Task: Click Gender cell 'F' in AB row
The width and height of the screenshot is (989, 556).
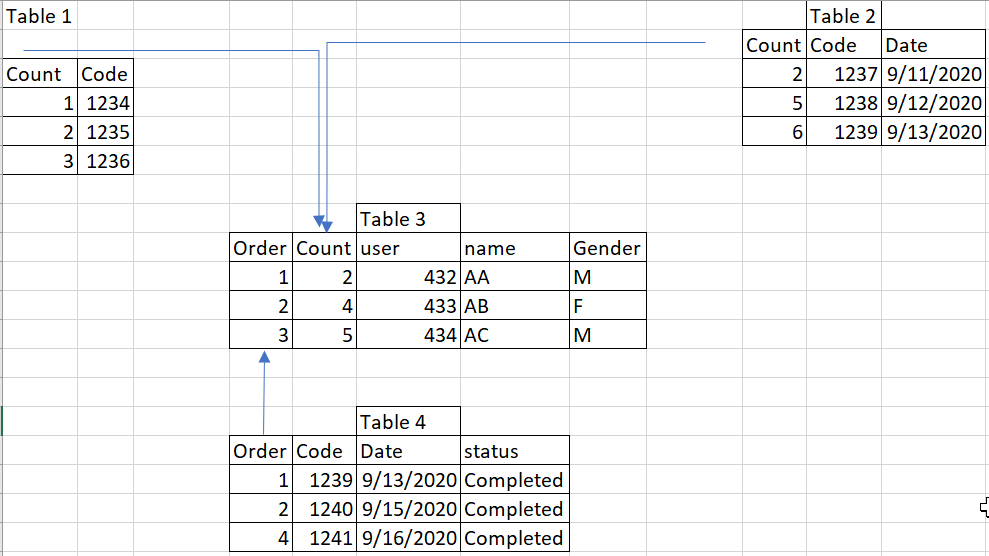Action: click(x=608, y=306)
